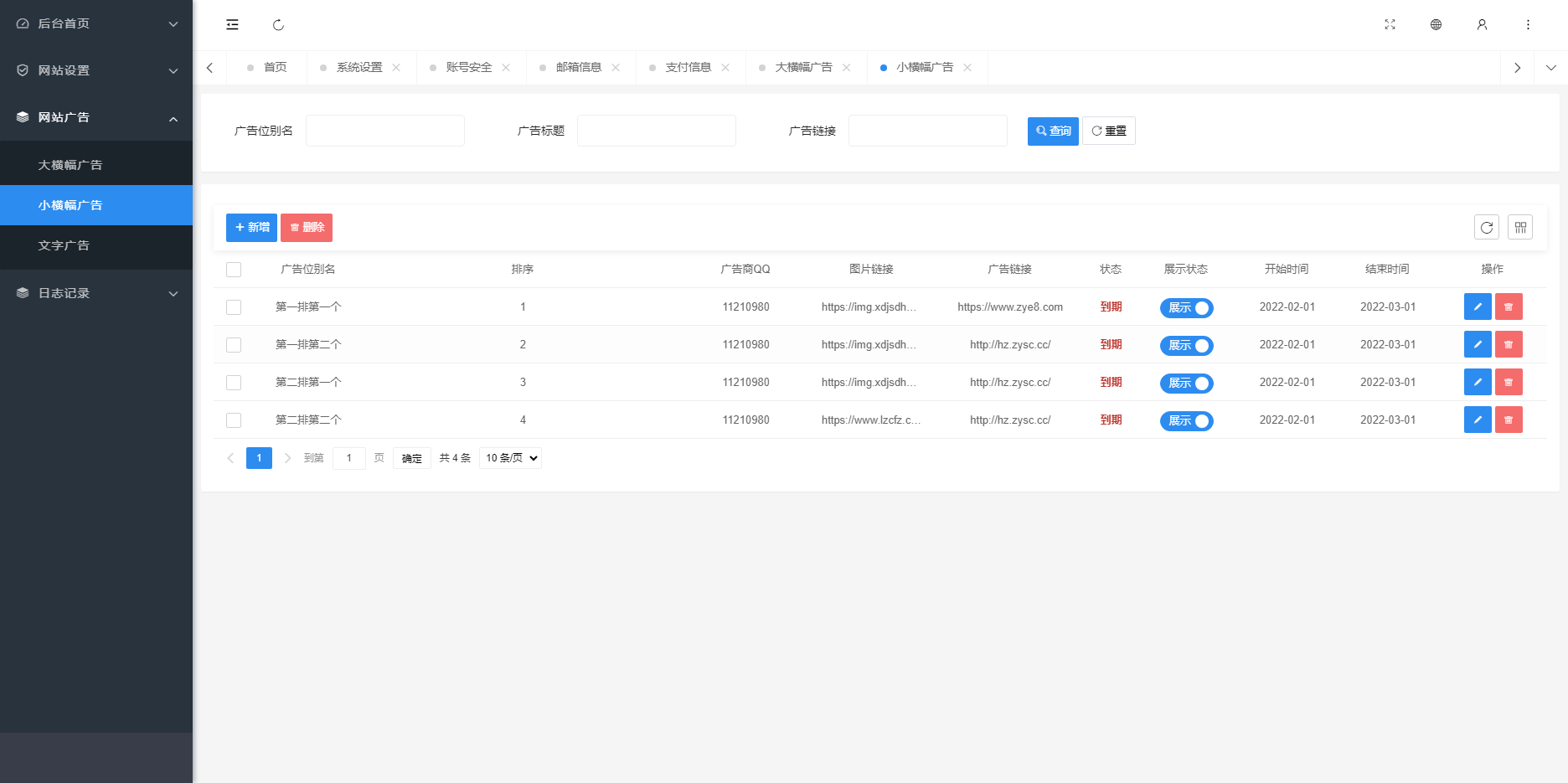Image resolution: width=1568 pixels, height=783 pixels.
Task: Focus the 广告链接 input field
Action: (928, 131)
